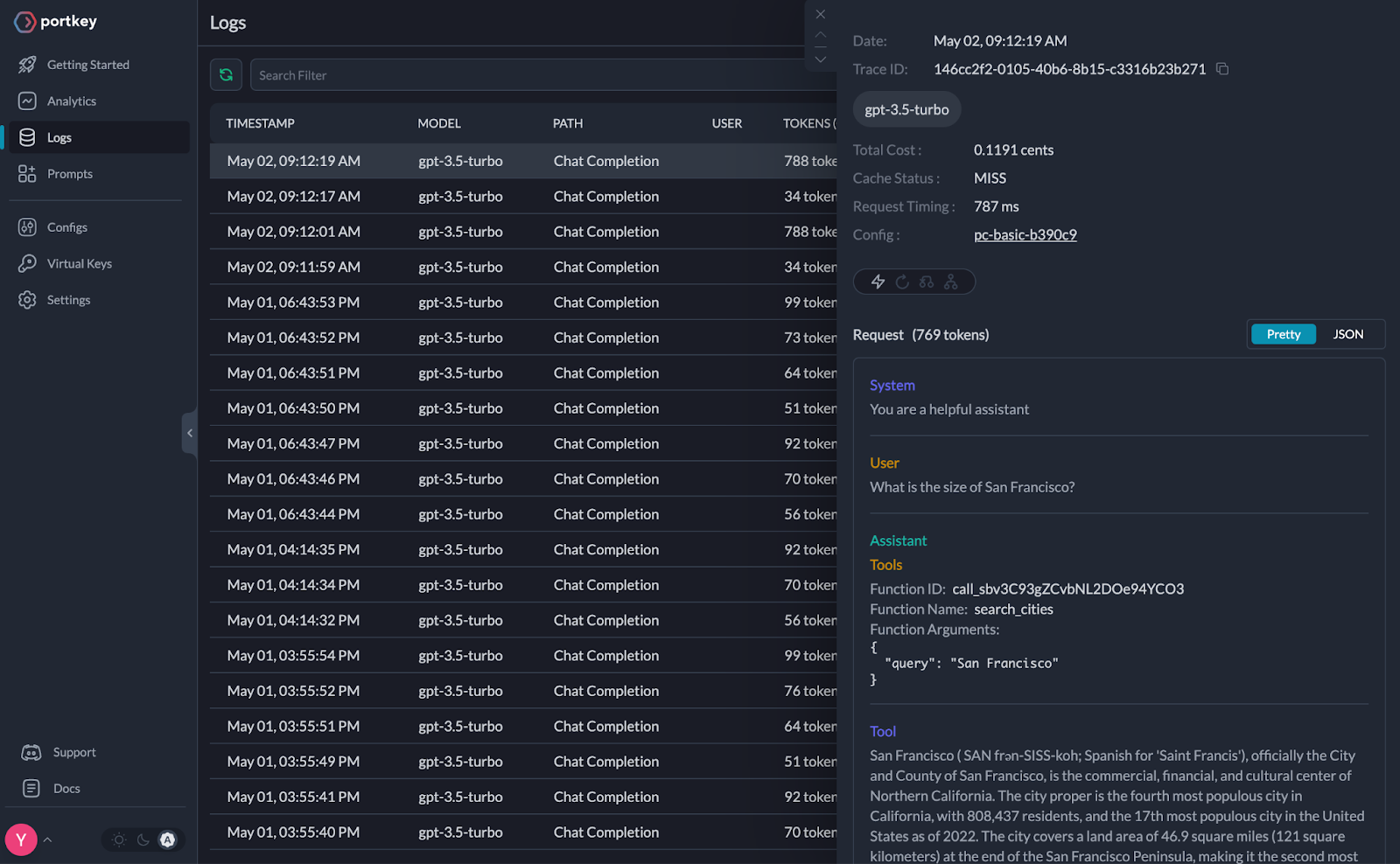Open the Docs page
The width and height of the screenshot is (1400, 864).
(x=66, y=788)
